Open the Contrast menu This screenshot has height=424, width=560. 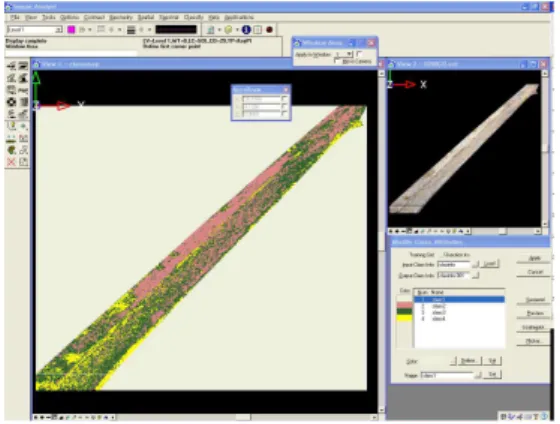click(94, 17)
